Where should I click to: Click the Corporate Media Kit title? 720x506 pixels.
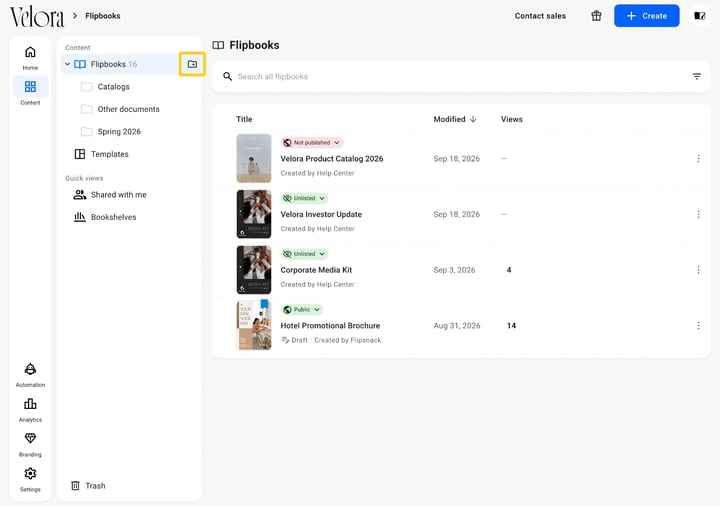click(316, 270)
